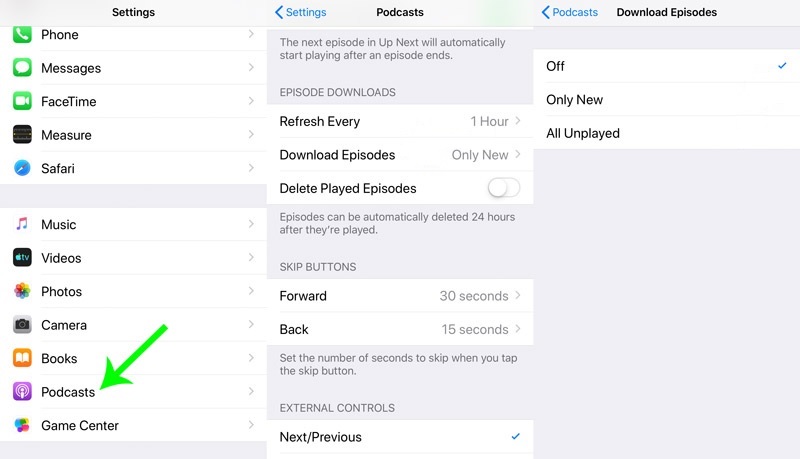Open the Game Center icon
Image resolution: width=800 pixels, height=459 pixels.
[x=22, y=425]
